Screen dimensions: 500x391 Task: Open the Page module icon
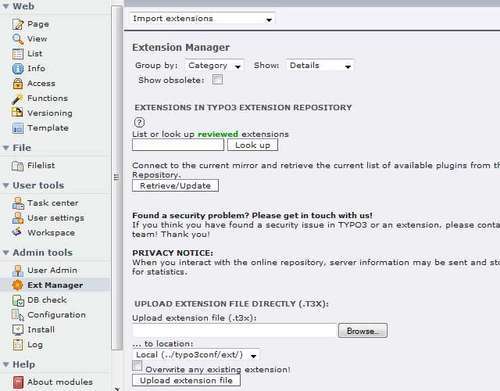coord(18,24)
